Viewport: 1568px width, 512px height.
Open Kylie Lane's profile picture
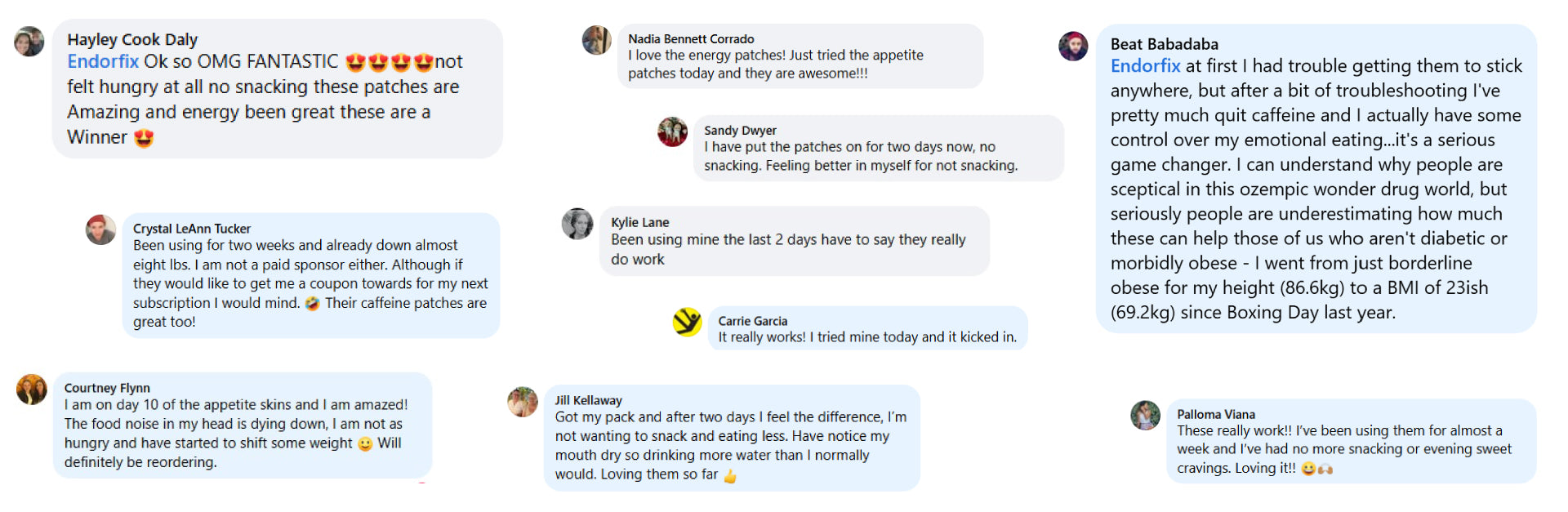[577, 224]
